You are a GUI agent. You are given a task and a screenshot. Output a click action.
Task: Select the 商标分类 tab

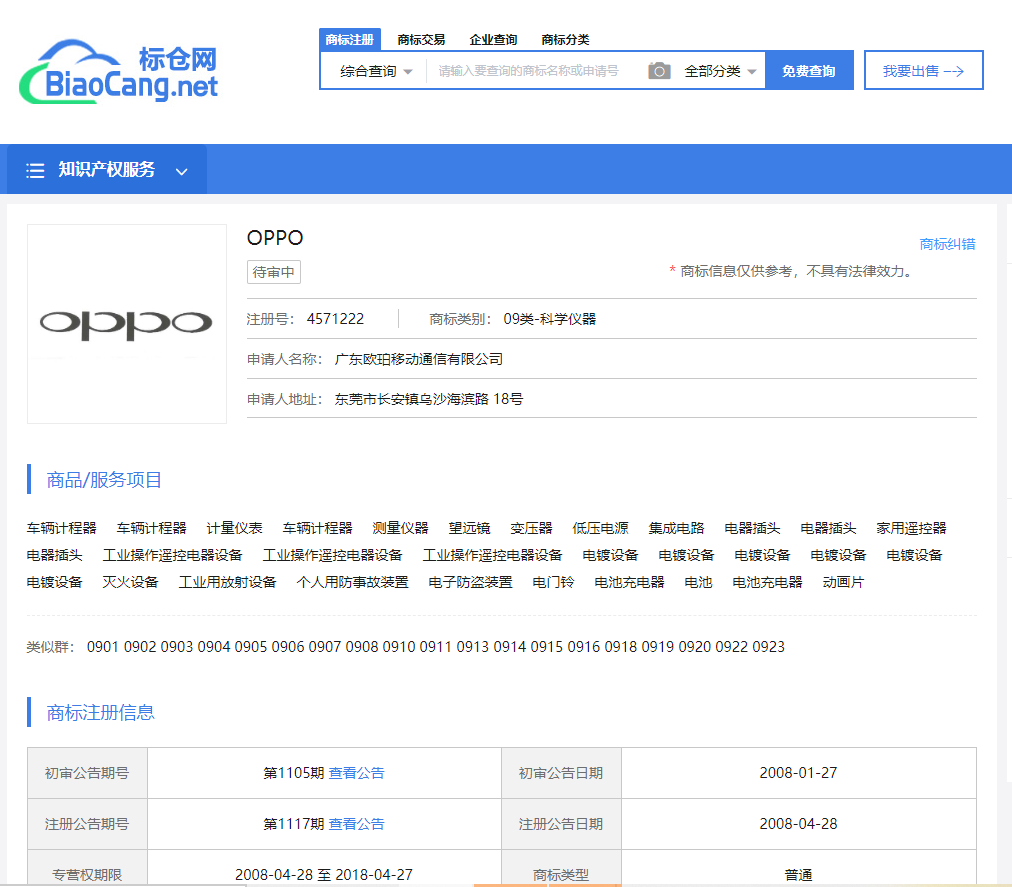click(x=565, y=40)
